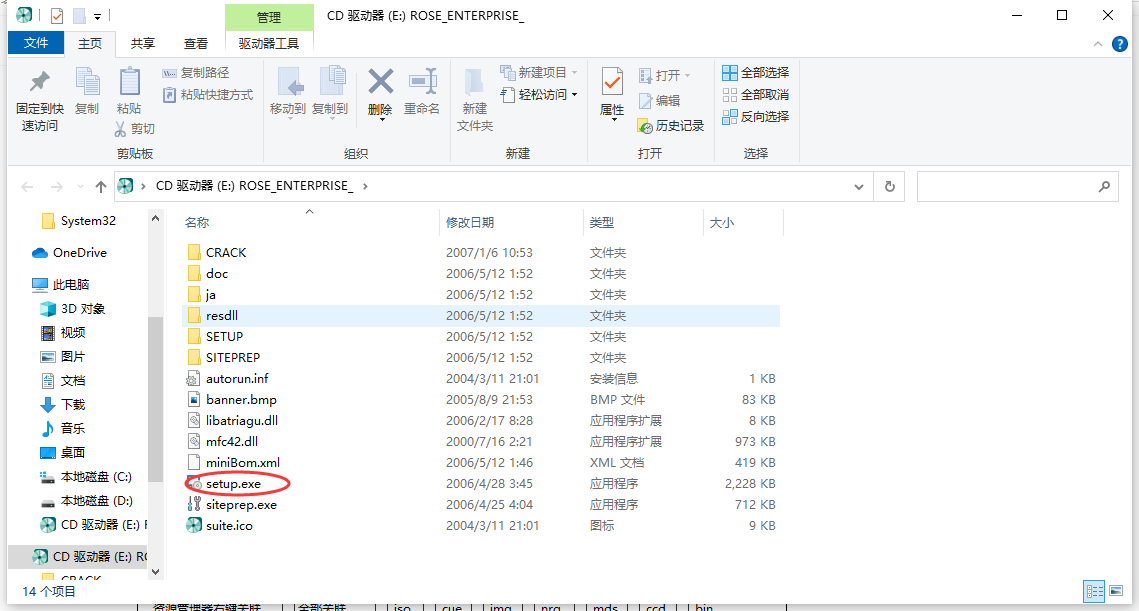Click the Help question mark icon
This screenshot has width=1139, height=611.
(x=1120, y=44)
